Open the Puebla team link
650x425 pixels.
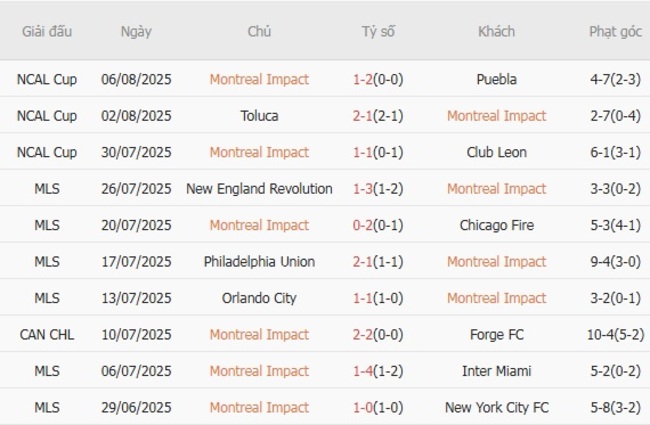pos(496,79)
